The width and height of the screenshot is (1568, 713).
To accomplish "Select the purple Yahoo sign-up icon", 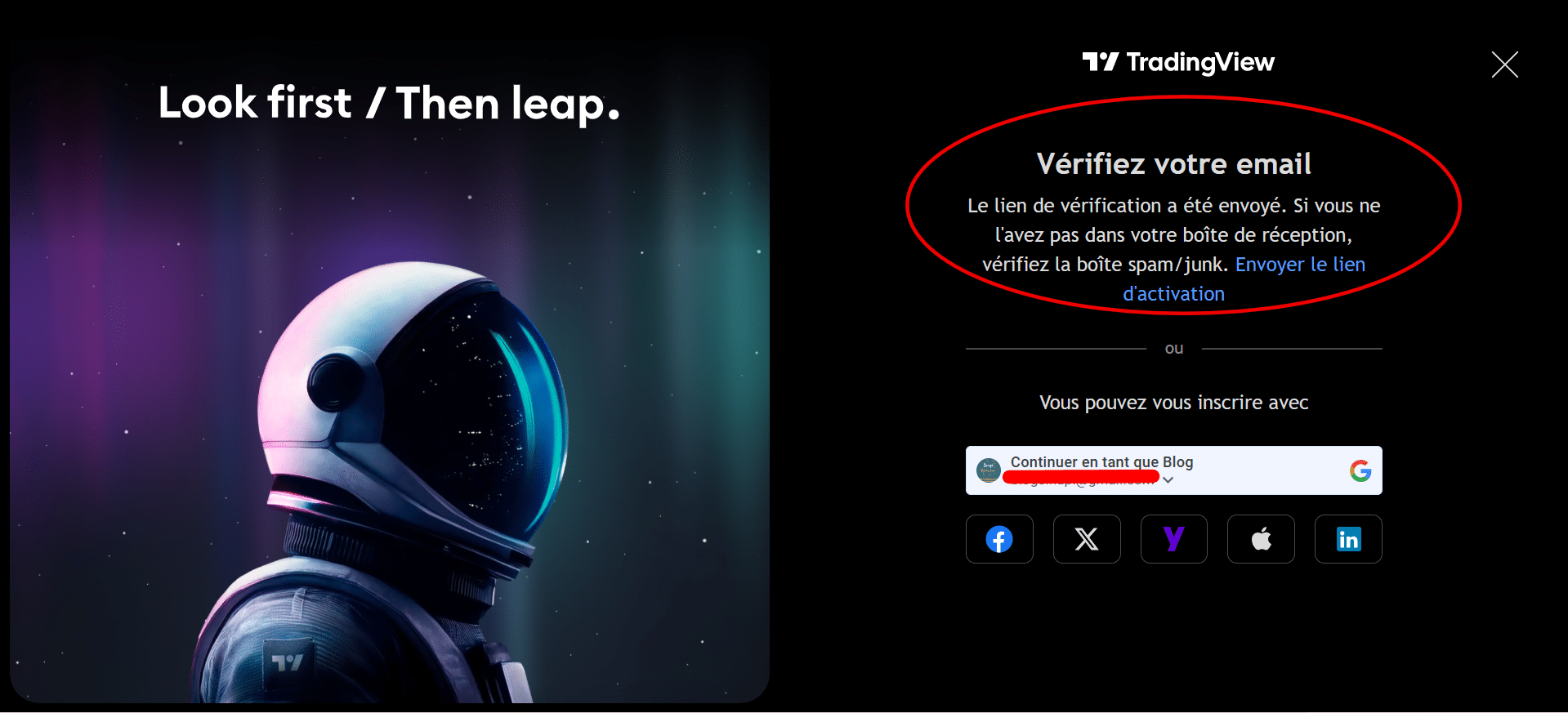I will click(1173, 539).
